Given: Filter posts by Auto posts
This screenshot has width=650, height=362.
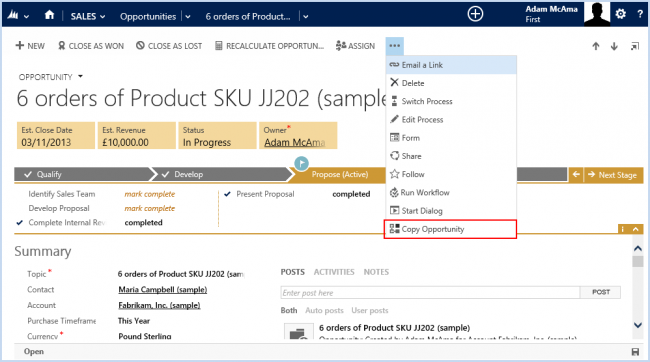Looking at the screenshot, I should [325, 311].
